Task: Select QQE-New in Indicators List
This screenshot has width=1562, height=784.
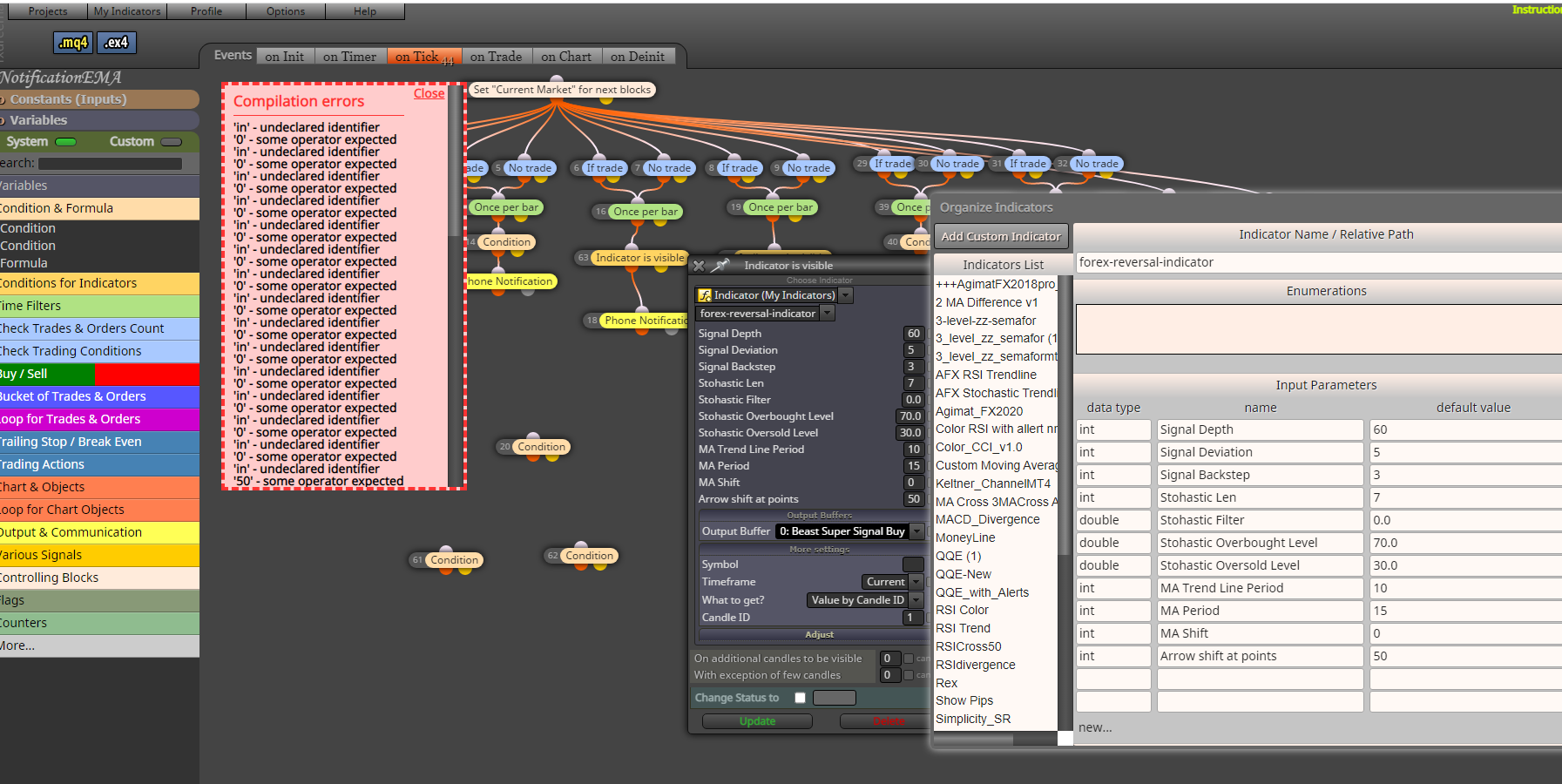Action: click(964, 574)
